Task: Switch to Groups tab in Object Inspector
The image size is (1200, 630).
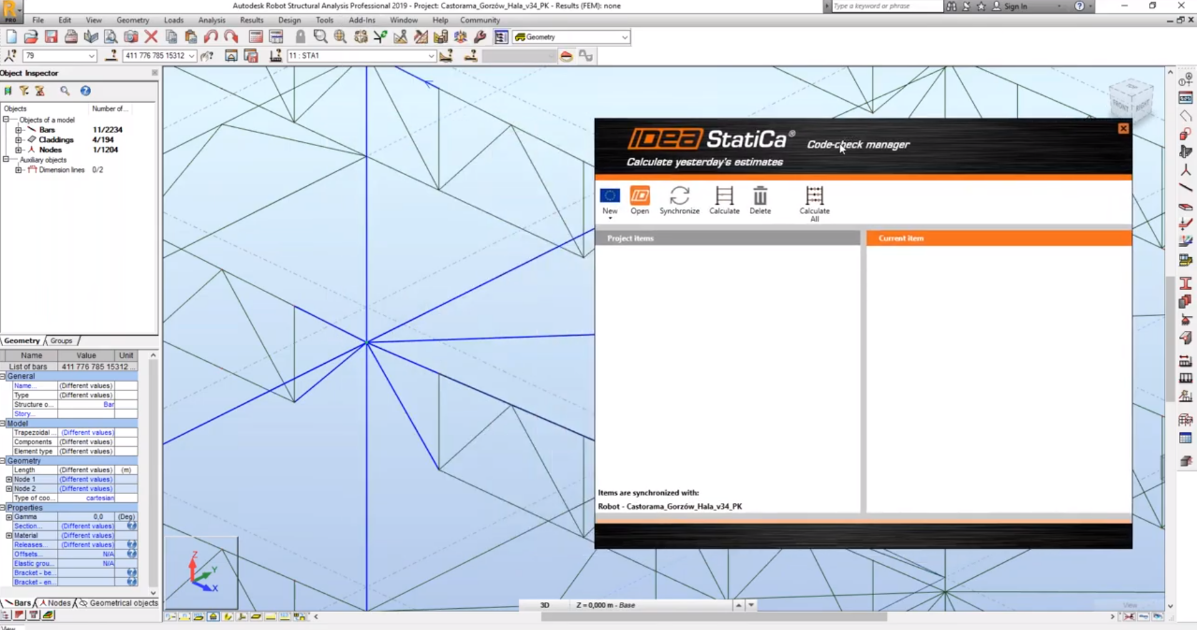Action: click(61, 341)
